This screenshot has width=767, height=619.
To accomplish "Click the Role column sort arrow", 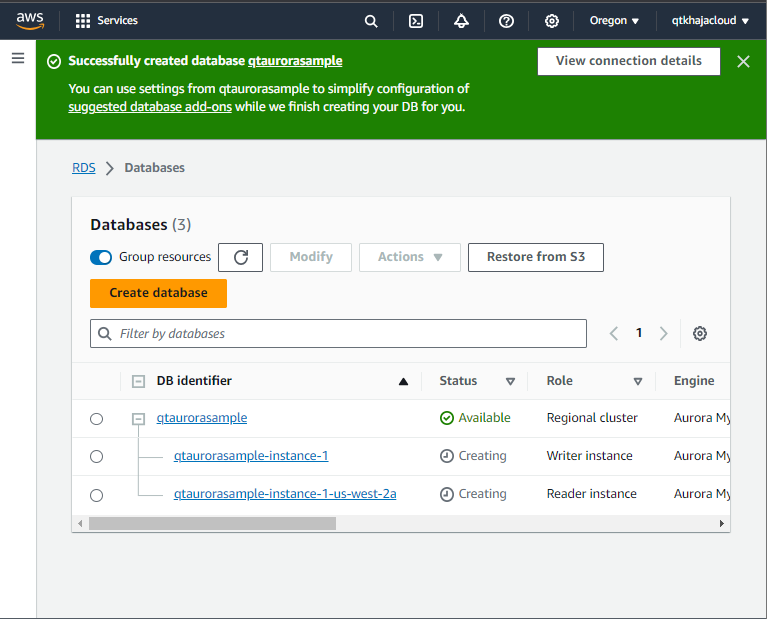I will coord(637,382).
